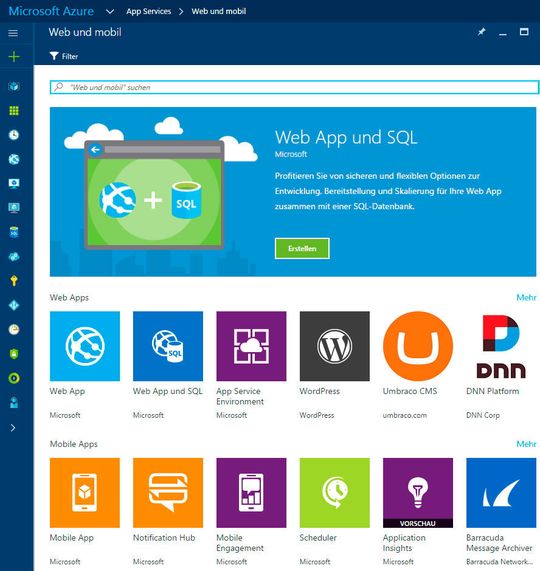Show more Mobile Apps via Mehr link
Viewport: 540px width, 571px height.
(526, 444)
